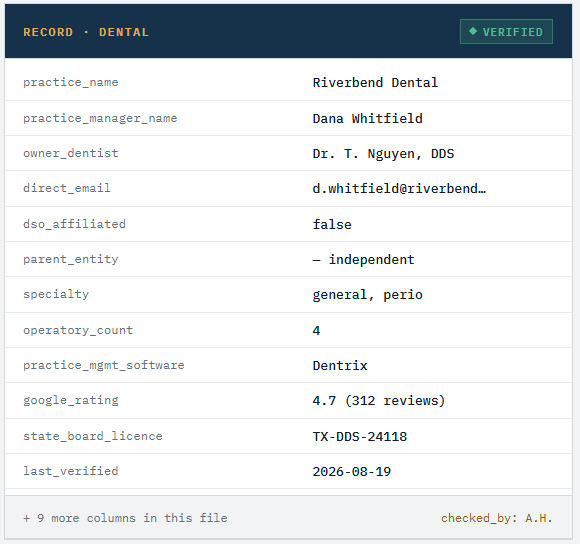Click Dentrix practice management software value
The image size is (580, 544).
click(340, 366)
